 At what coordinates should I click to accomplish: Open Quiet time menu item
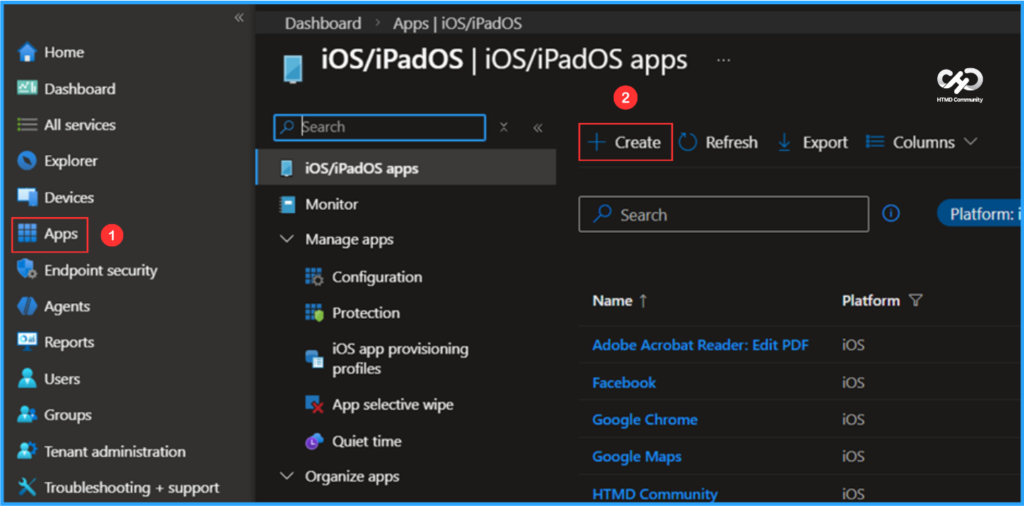click(366, 441)
